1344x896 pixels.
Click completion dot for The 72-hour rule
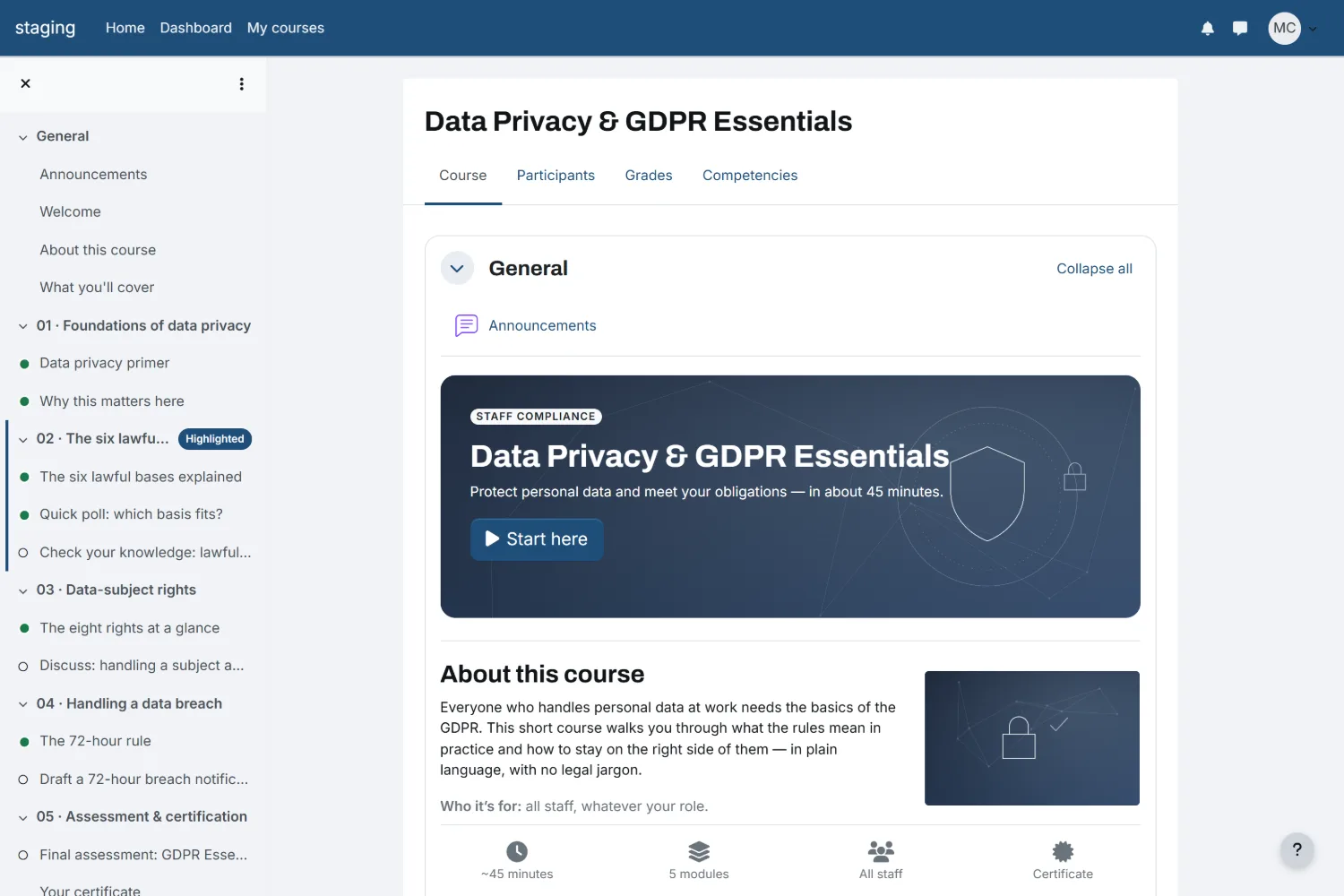click(x=24, y=742)
